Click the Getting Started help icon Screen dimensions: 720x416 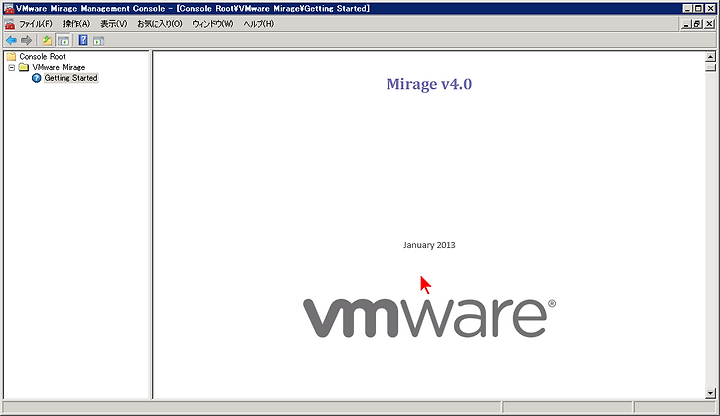tap(37, 78)
